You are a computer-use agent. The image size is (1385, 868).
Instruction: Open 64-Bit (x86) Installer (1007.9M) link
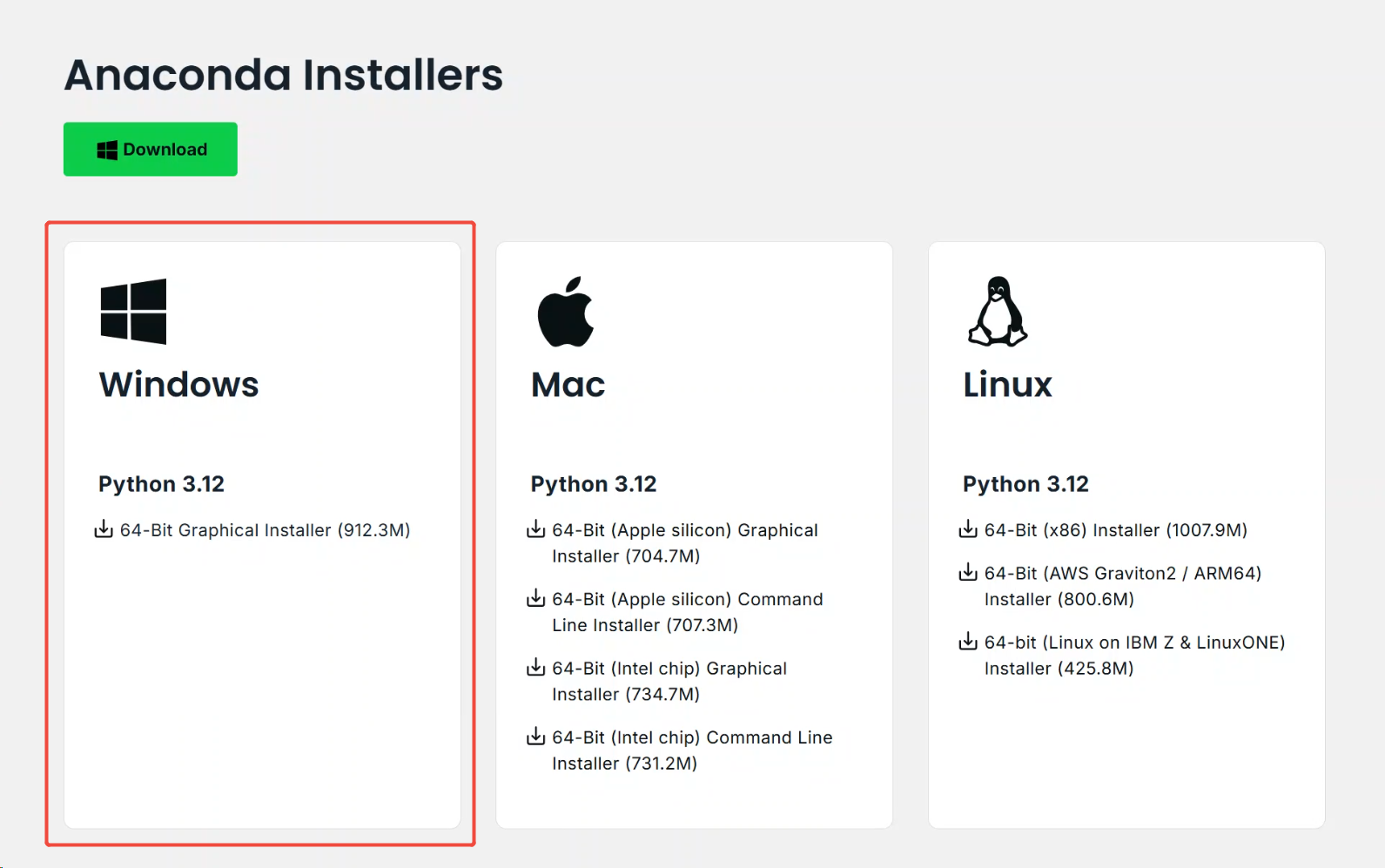[1115, 530]
